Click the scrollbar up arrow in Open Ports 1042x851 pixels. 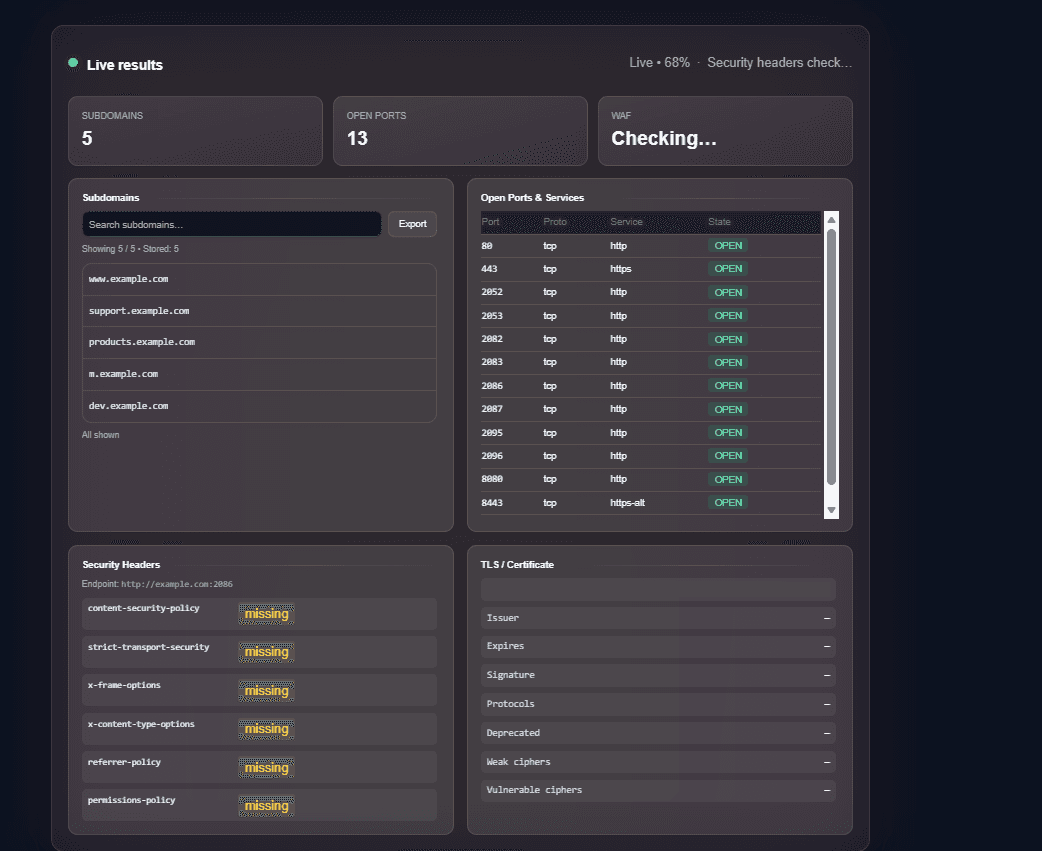[831, 220]
